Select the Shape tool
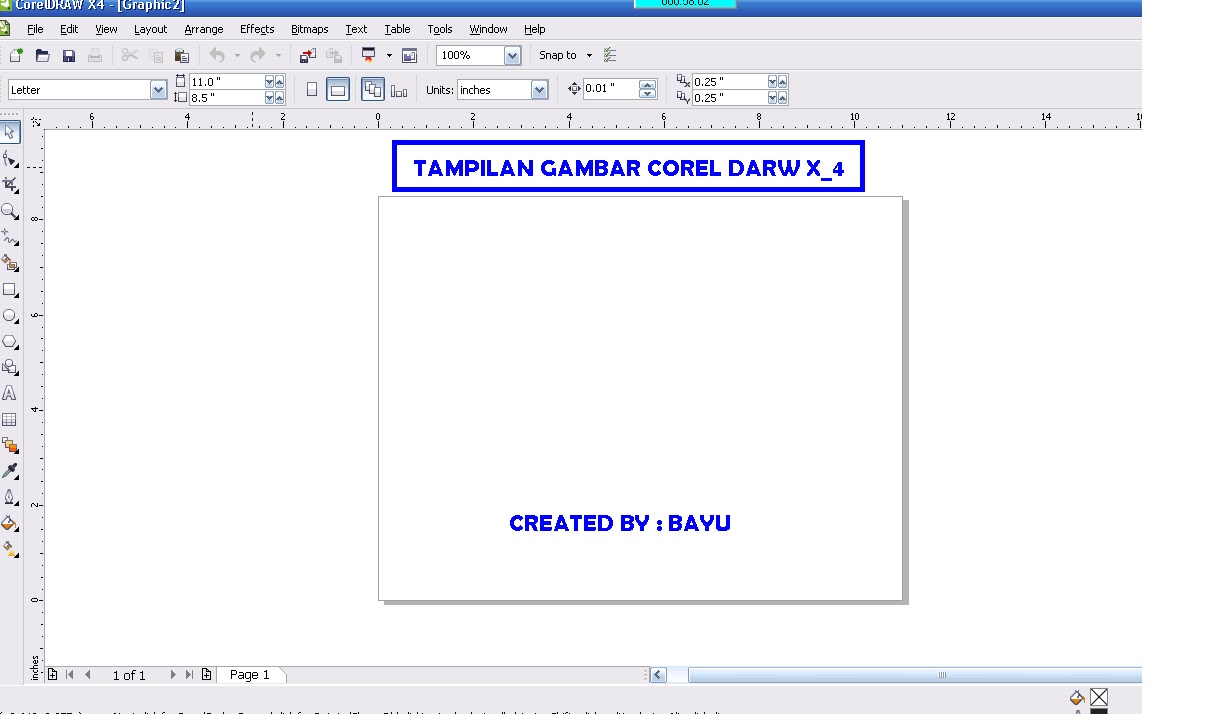This screenshot has height=714, width=1207. click(10, 158)
